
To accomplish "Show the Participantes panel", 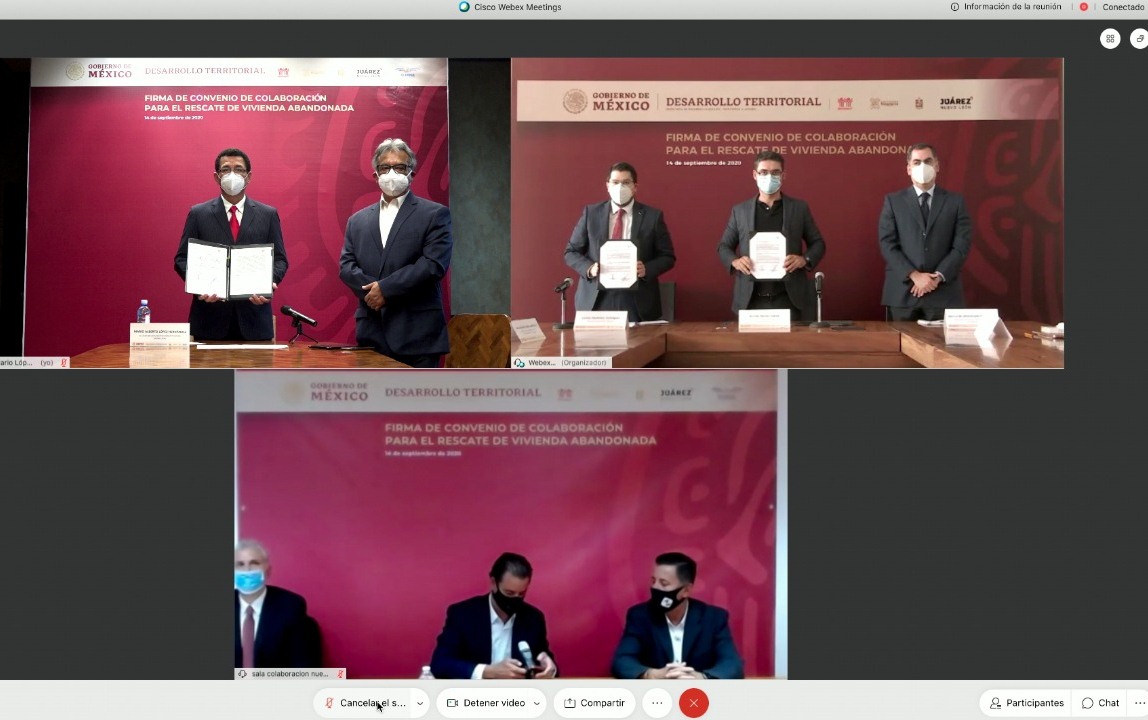I will click(x=1026, y=703).
